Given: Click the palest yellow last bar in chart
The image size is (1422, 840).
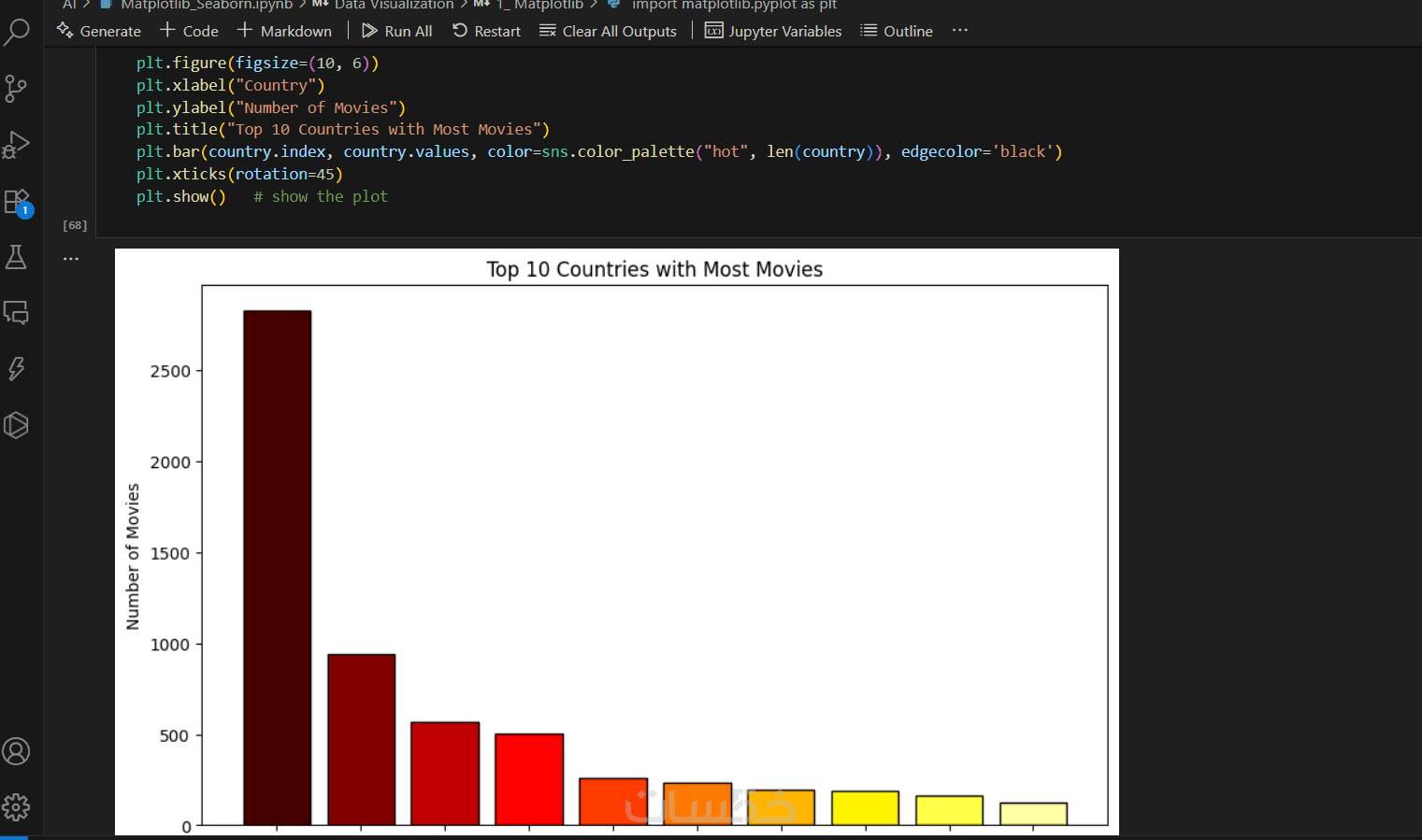Looking at the screenshot, I should click(1033, 814).
